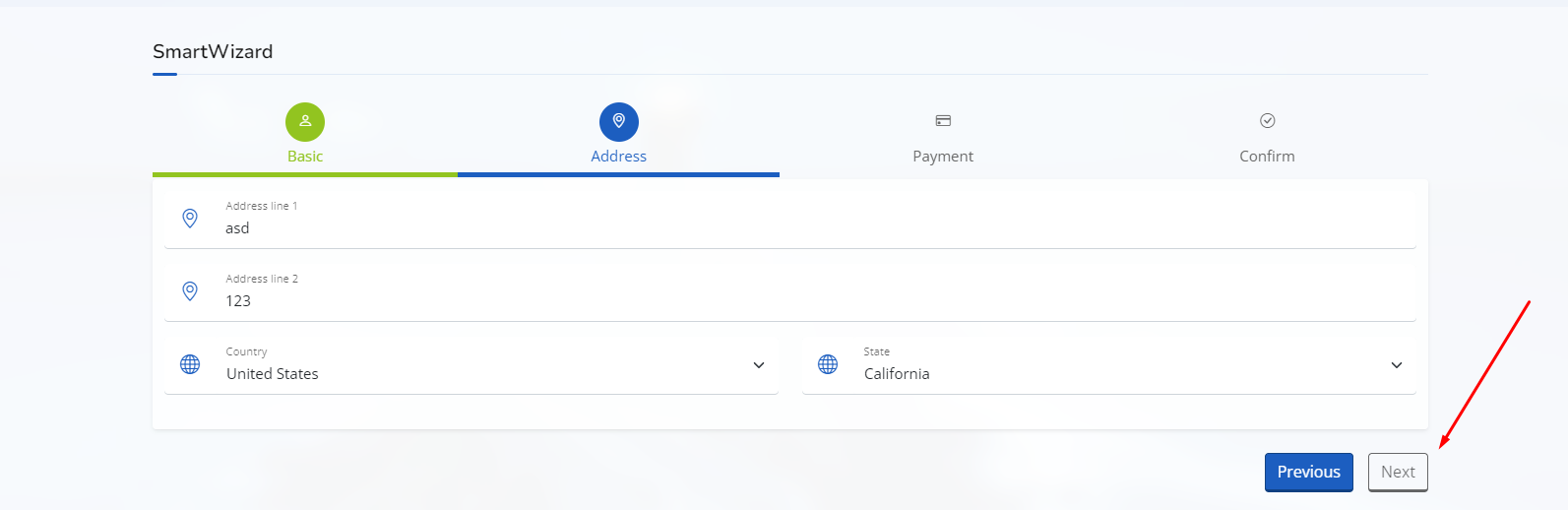Click the blue location pin step icon
Screen dimensions: 1568x510
tap(619, 121)
